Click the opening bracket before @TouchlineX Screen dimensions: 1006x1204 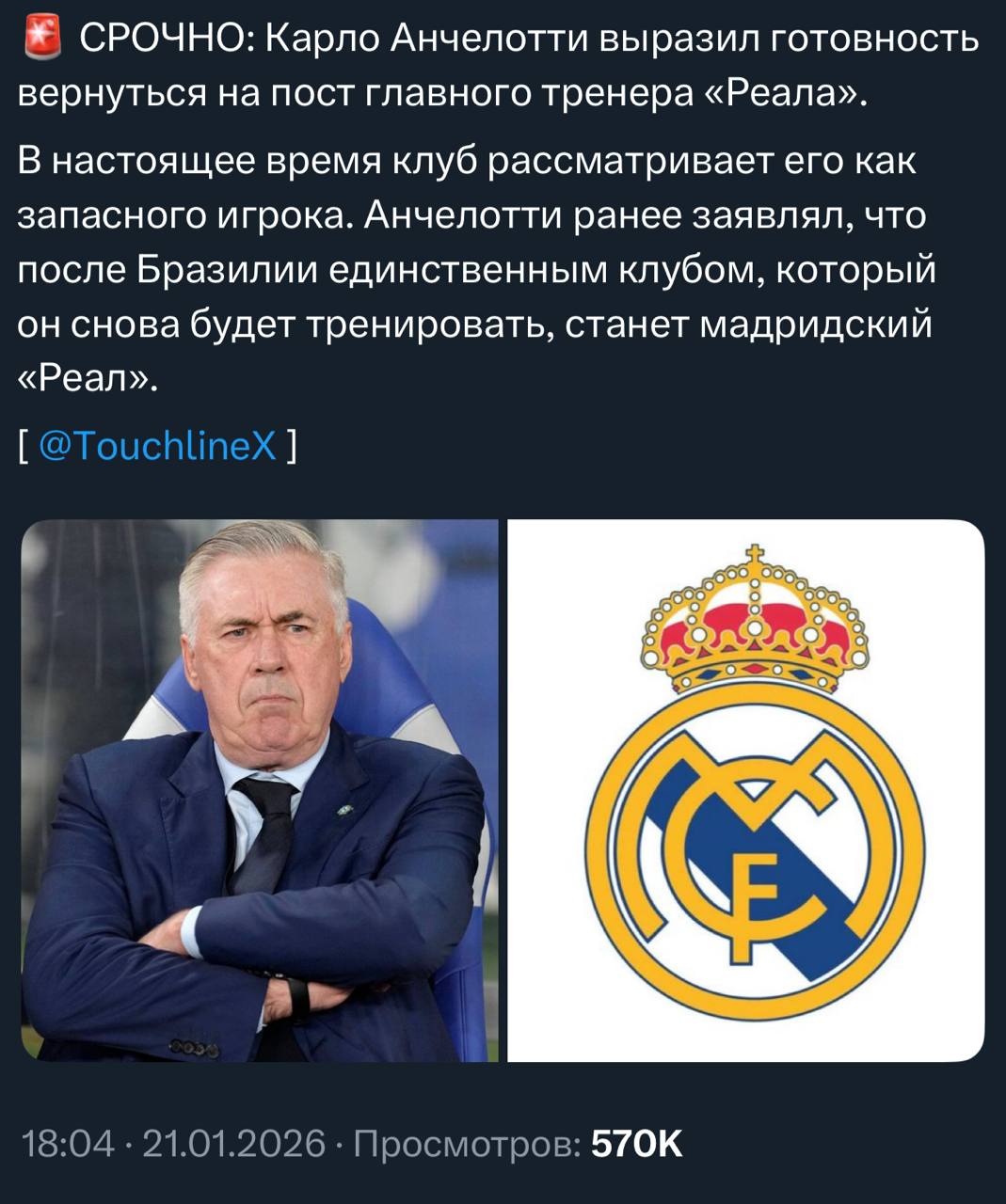pyautogui.click(x=25, y=445)
